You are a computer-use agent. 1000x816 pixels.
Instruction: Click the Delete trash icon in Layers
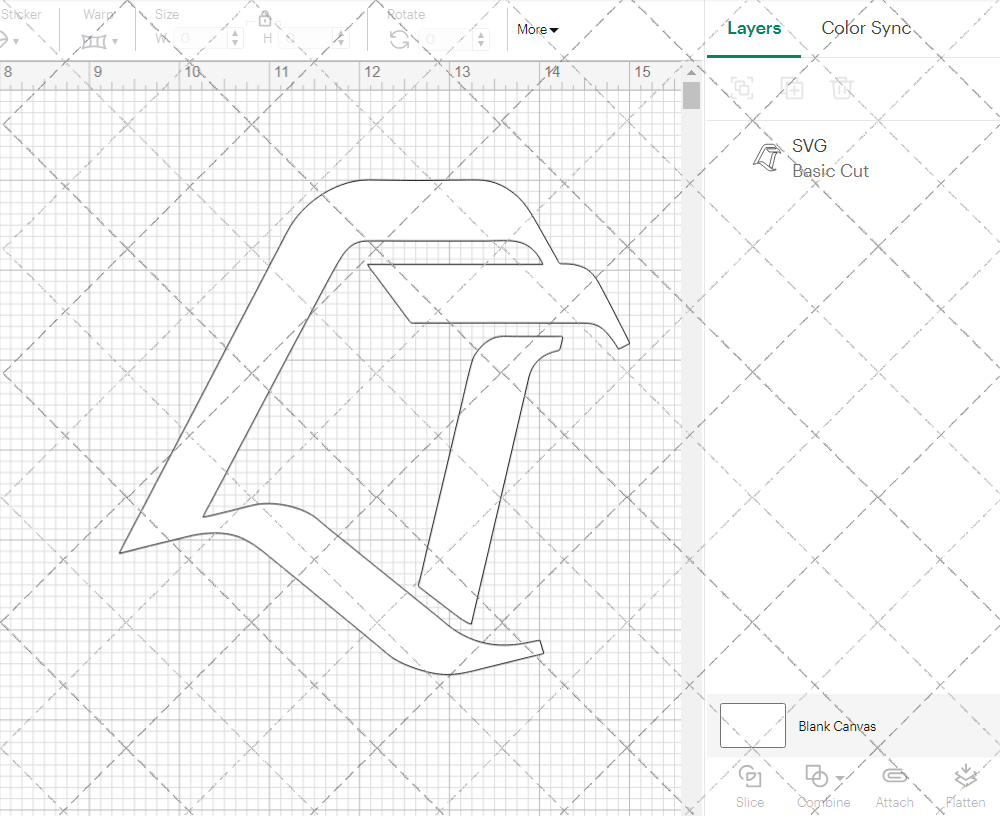[x=842, y=88]
